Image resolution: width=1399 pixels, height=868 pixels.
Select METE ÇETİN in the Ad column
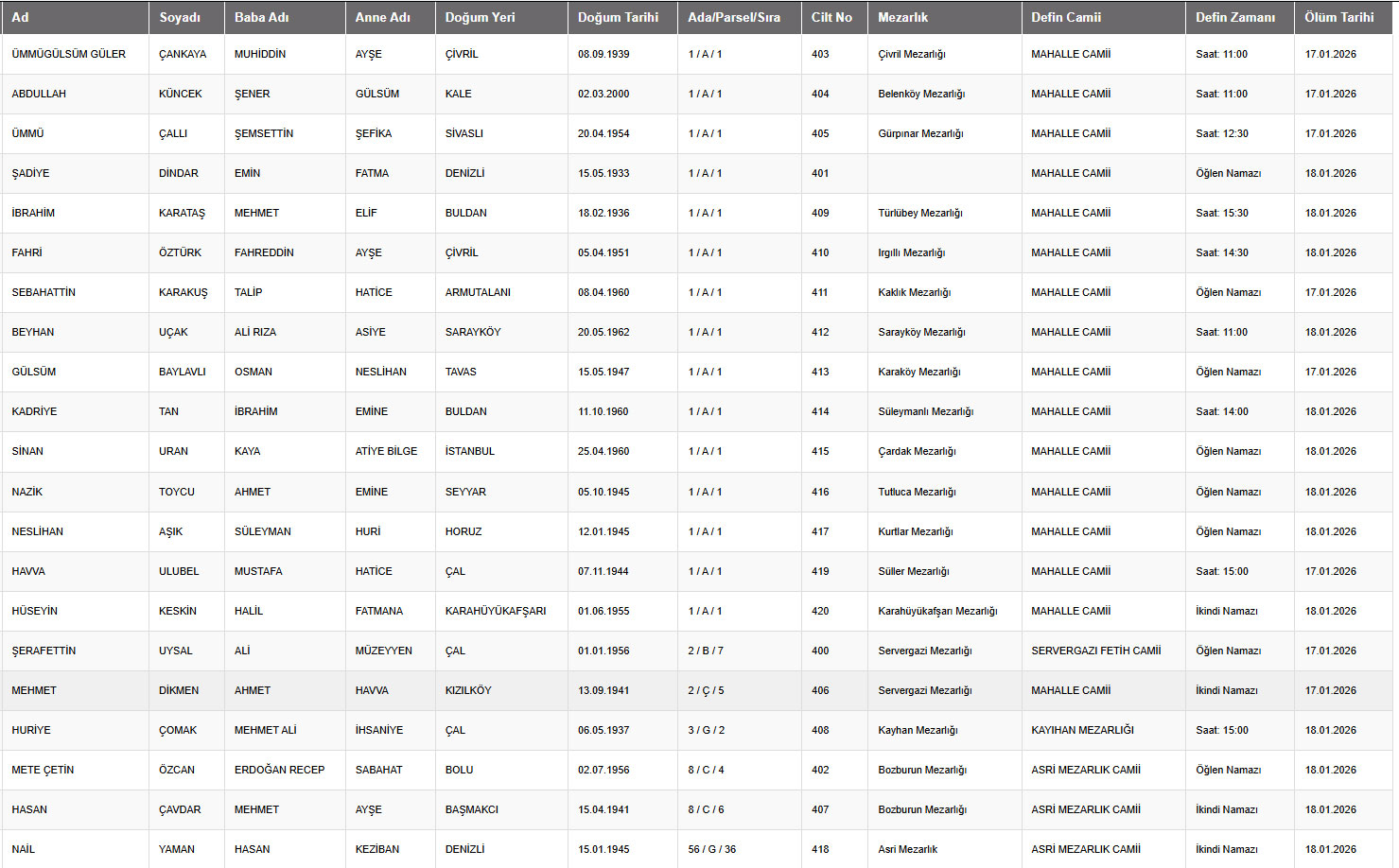click(x=43, y=770)
